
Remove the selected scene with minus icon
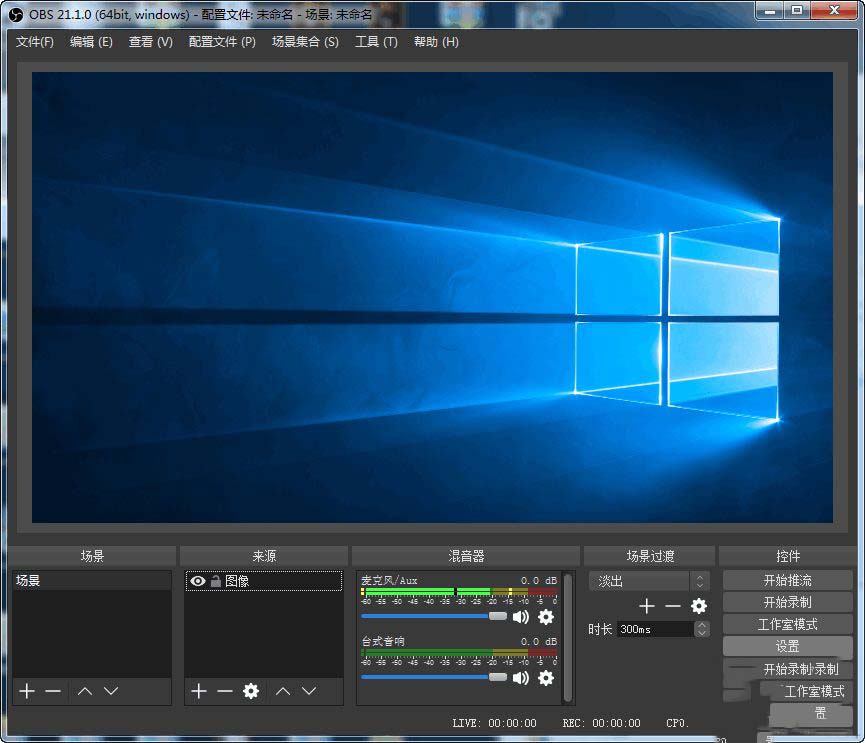(53, 691)
